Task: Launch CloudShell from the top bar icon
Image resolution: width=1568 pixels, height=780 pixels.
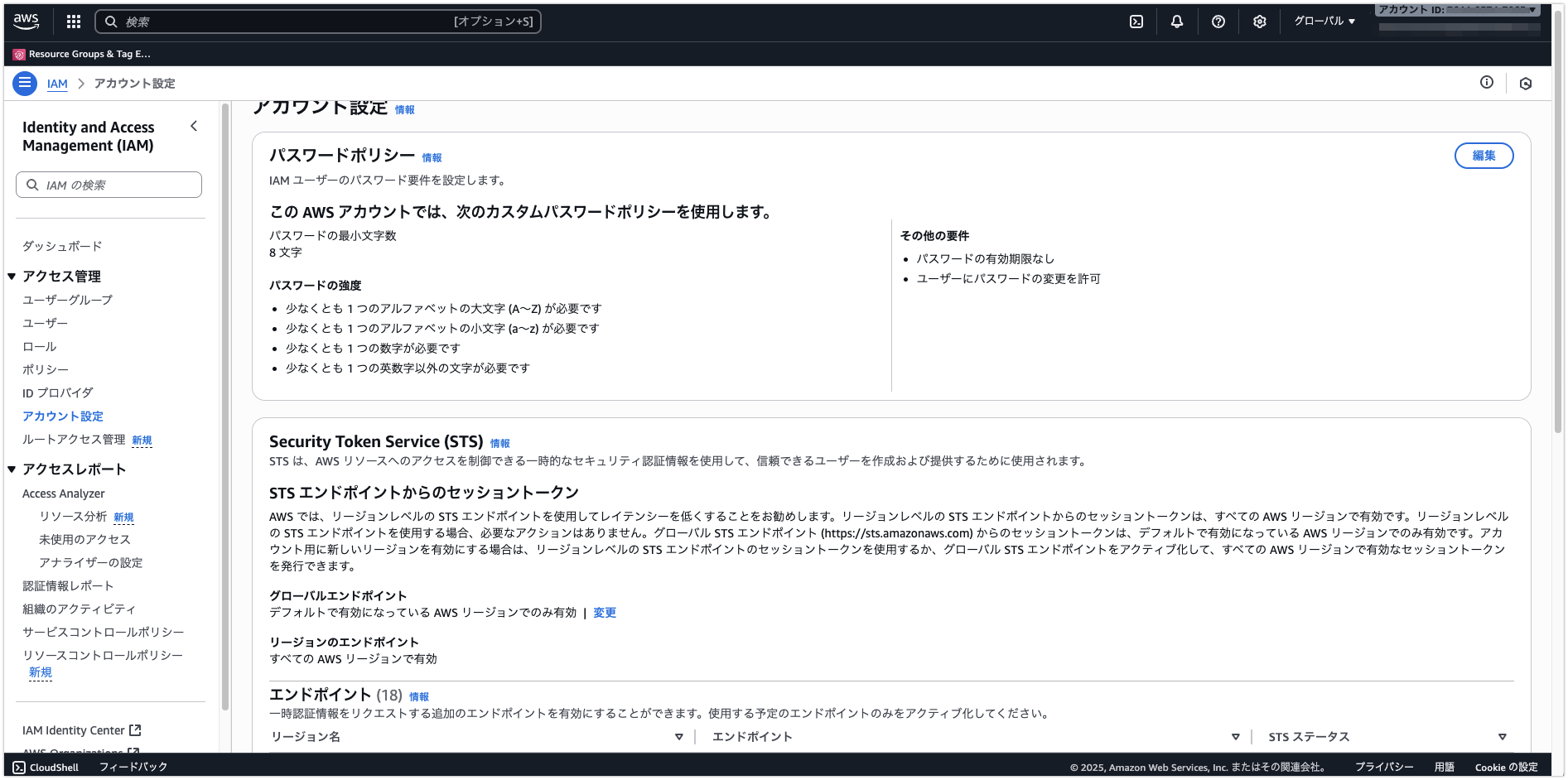Action: pyautogui.click(x=1136, y=22)
